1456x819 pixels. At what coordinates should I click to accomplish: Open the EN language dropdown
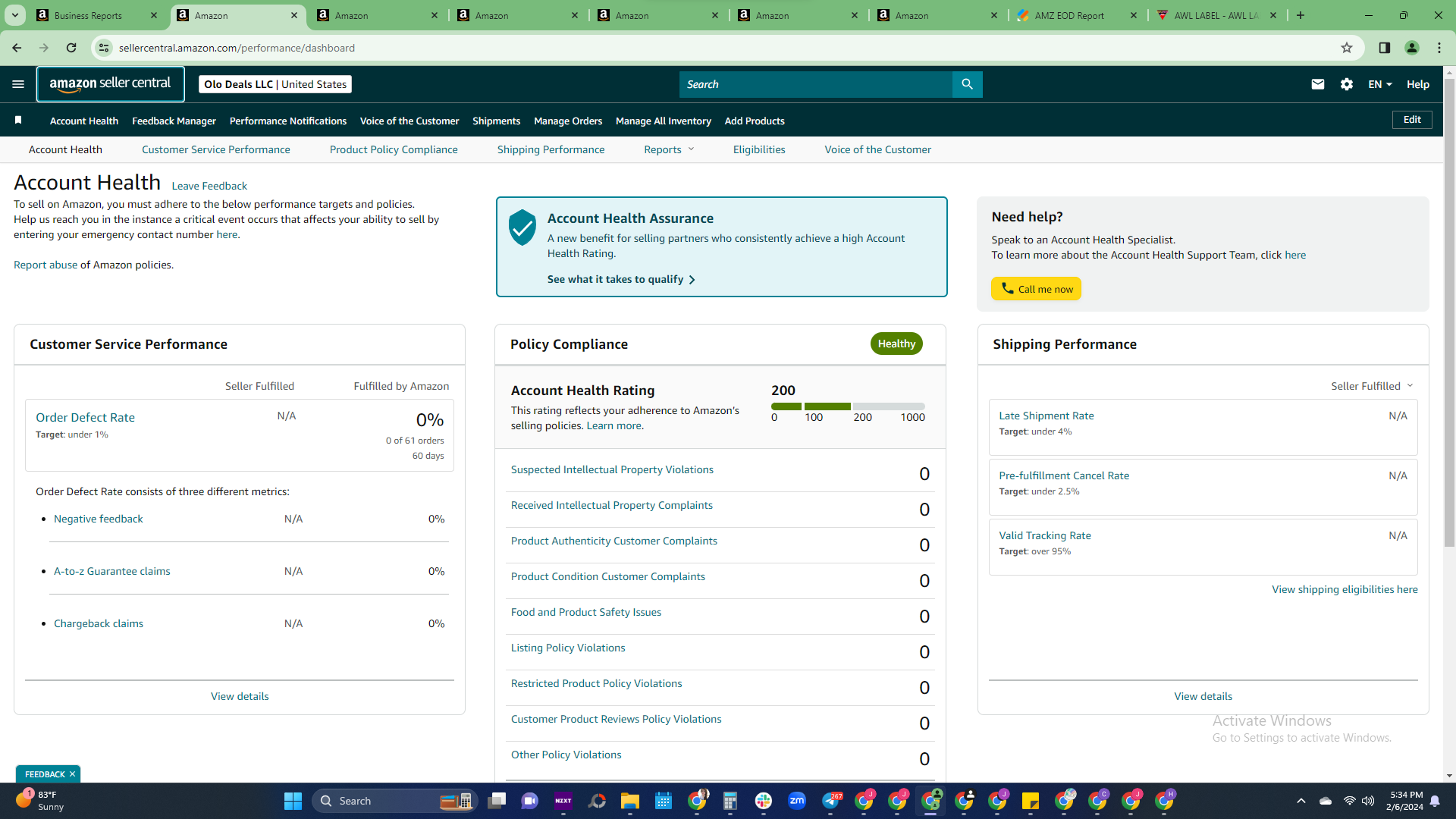(1380, 84)
